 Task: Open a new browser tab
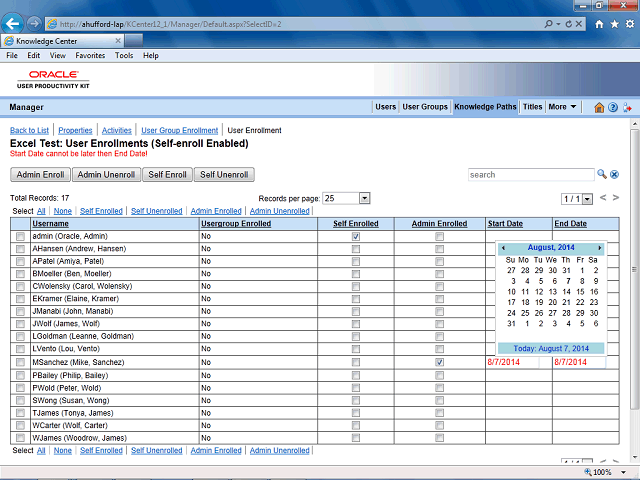(133, 41)
